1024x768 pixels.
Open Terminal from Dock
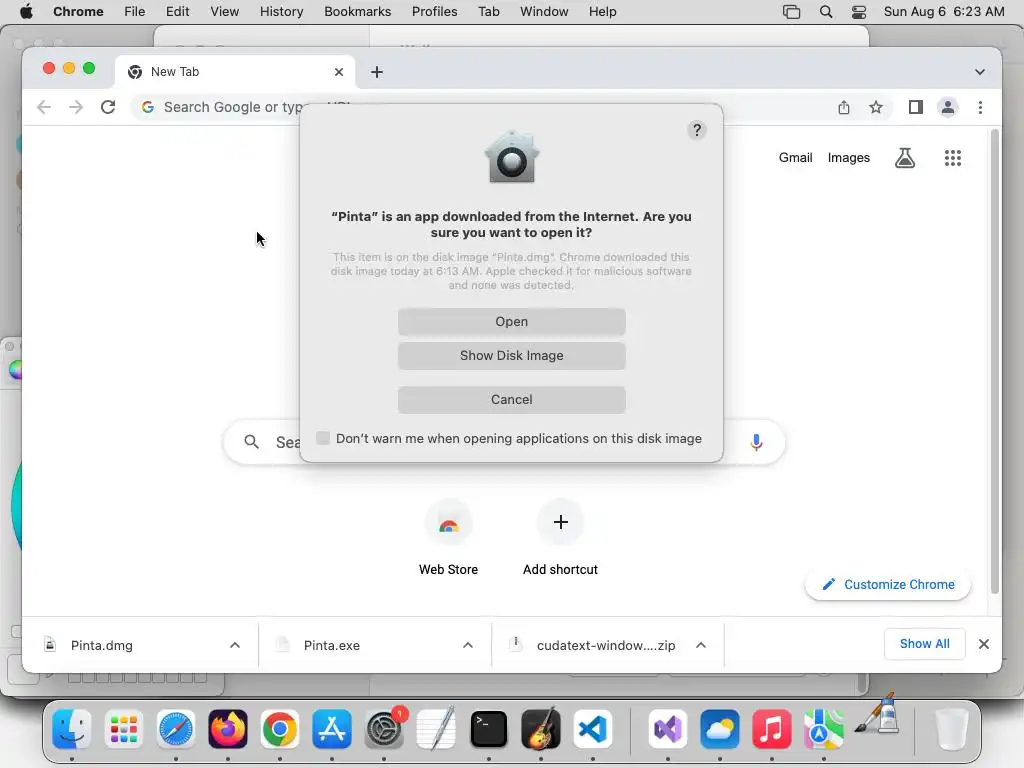[x=488, y=728]
